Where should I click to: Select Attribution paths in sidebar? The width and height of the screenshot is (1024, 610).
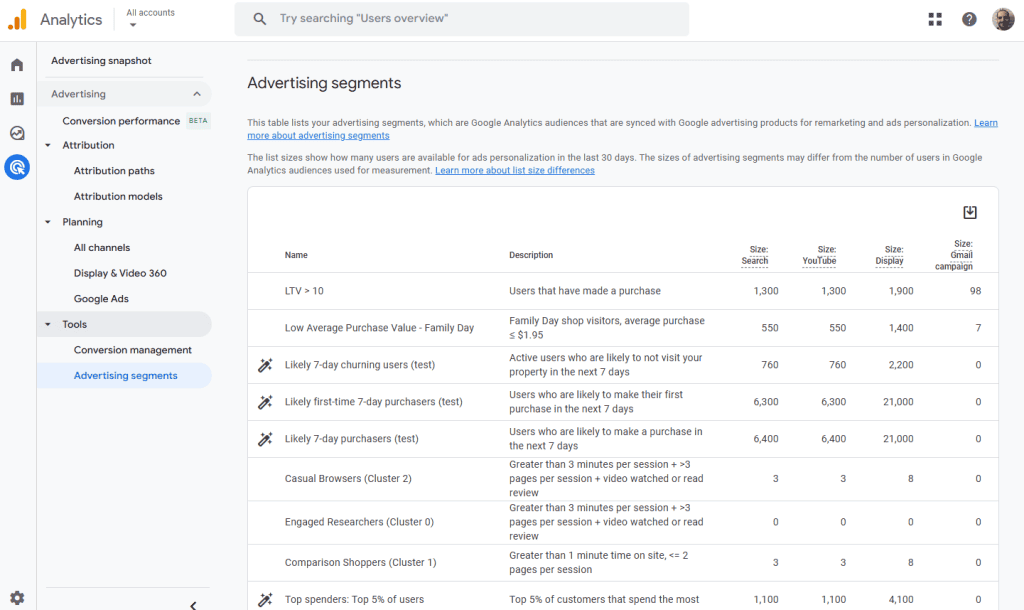[x=114, y=171]
